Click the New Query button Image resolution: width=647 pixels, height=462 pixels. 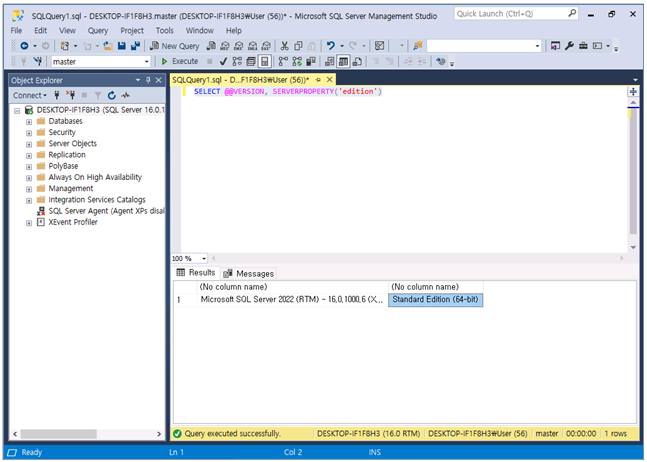[175, 46]
